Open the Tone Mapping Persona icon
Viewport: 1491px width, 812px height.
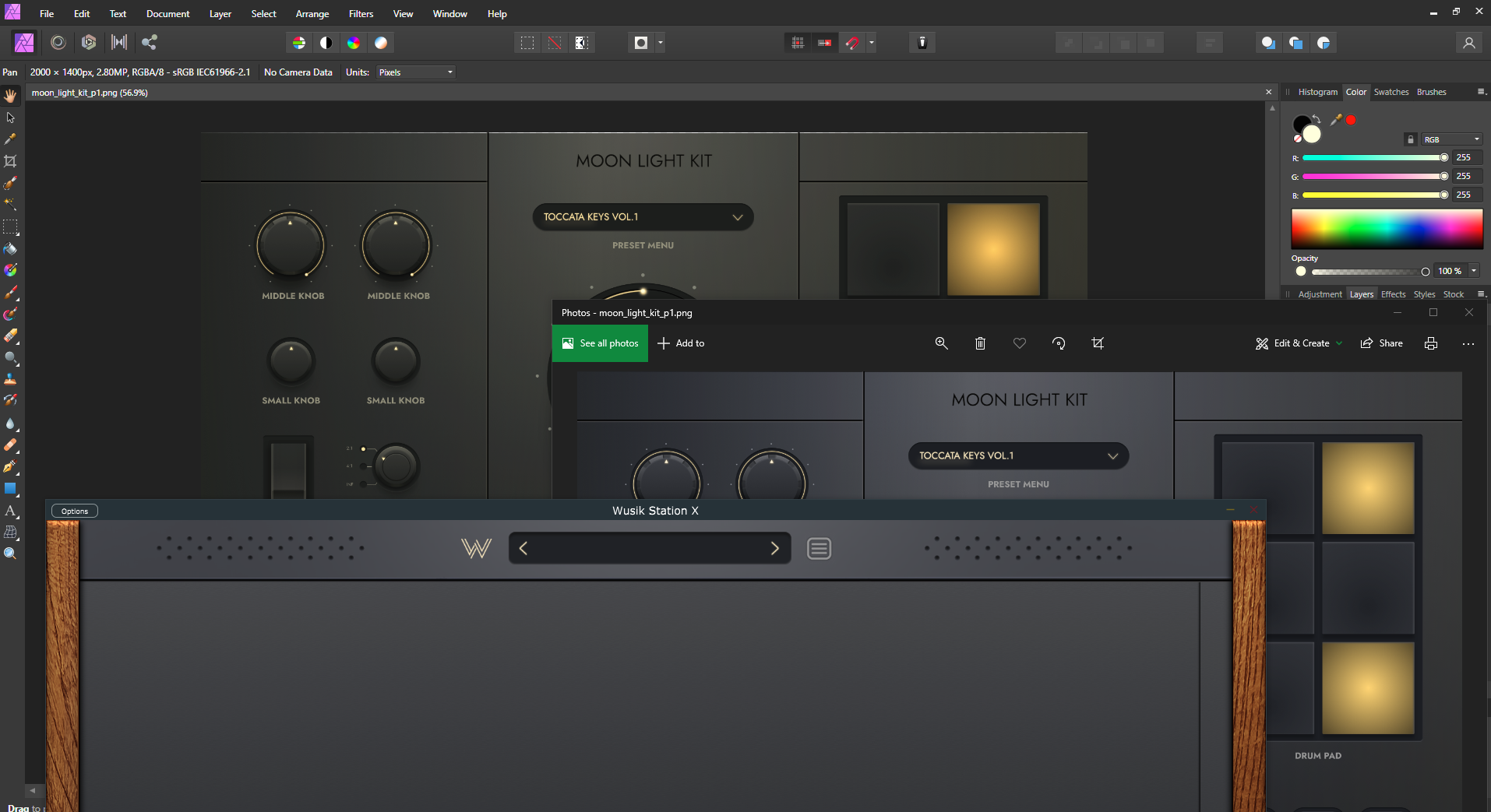point(119,43)
